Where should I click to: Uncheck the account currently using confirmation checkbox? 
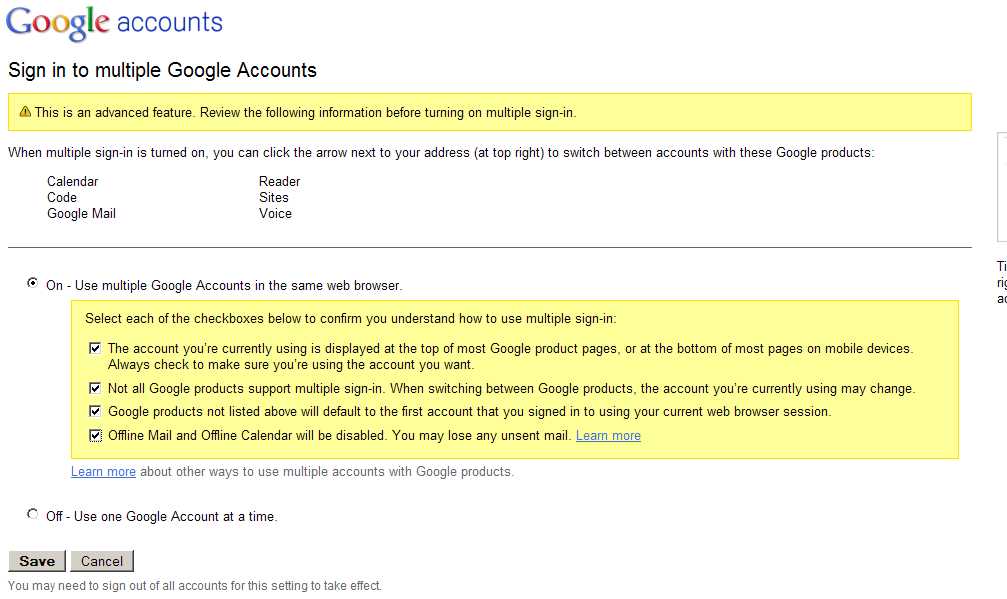(95, 349)
